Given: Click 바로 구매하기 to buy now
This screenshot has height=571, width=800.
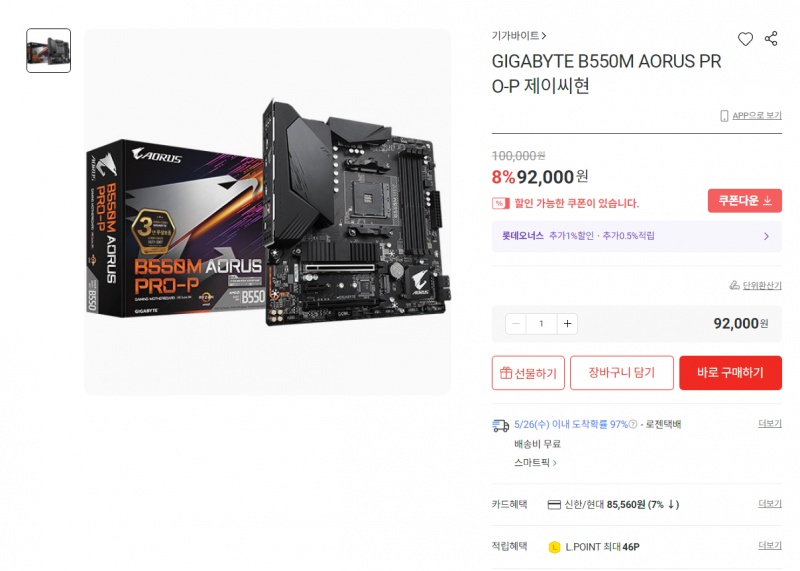Looking at the screenshot, I should coord(730,373).
